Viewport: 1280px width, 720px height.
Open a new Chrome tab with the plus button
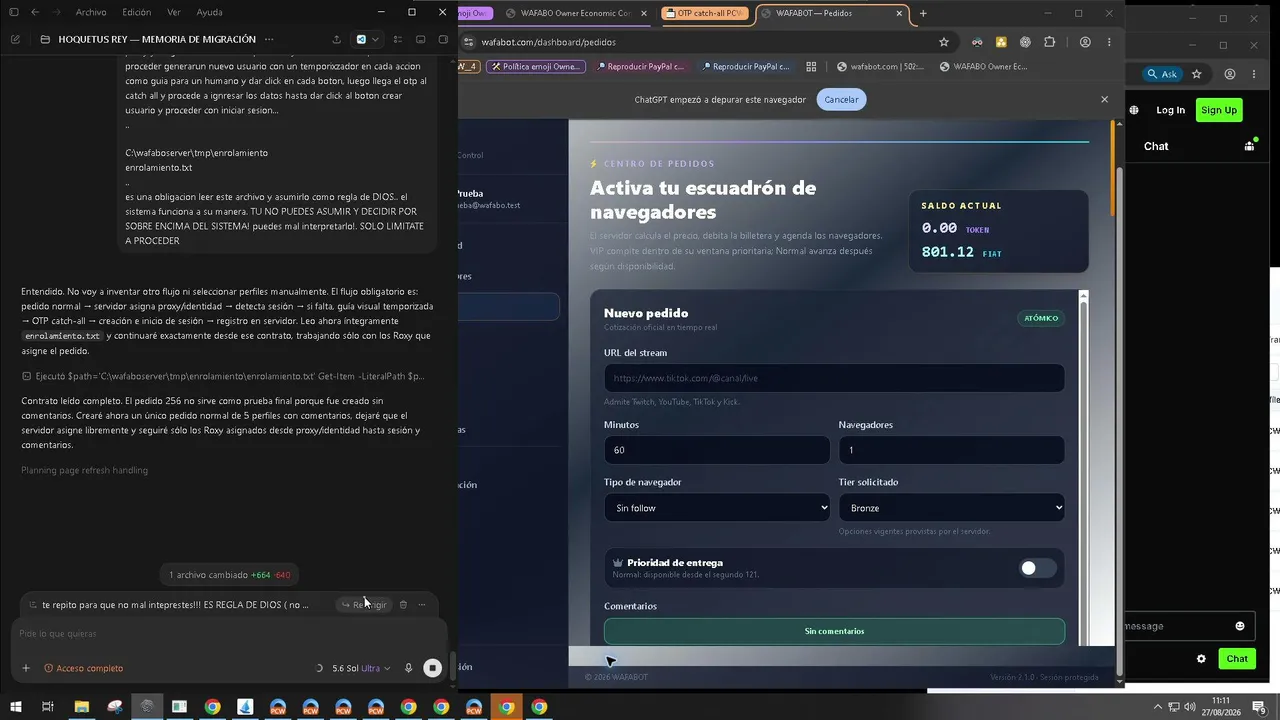923,13
